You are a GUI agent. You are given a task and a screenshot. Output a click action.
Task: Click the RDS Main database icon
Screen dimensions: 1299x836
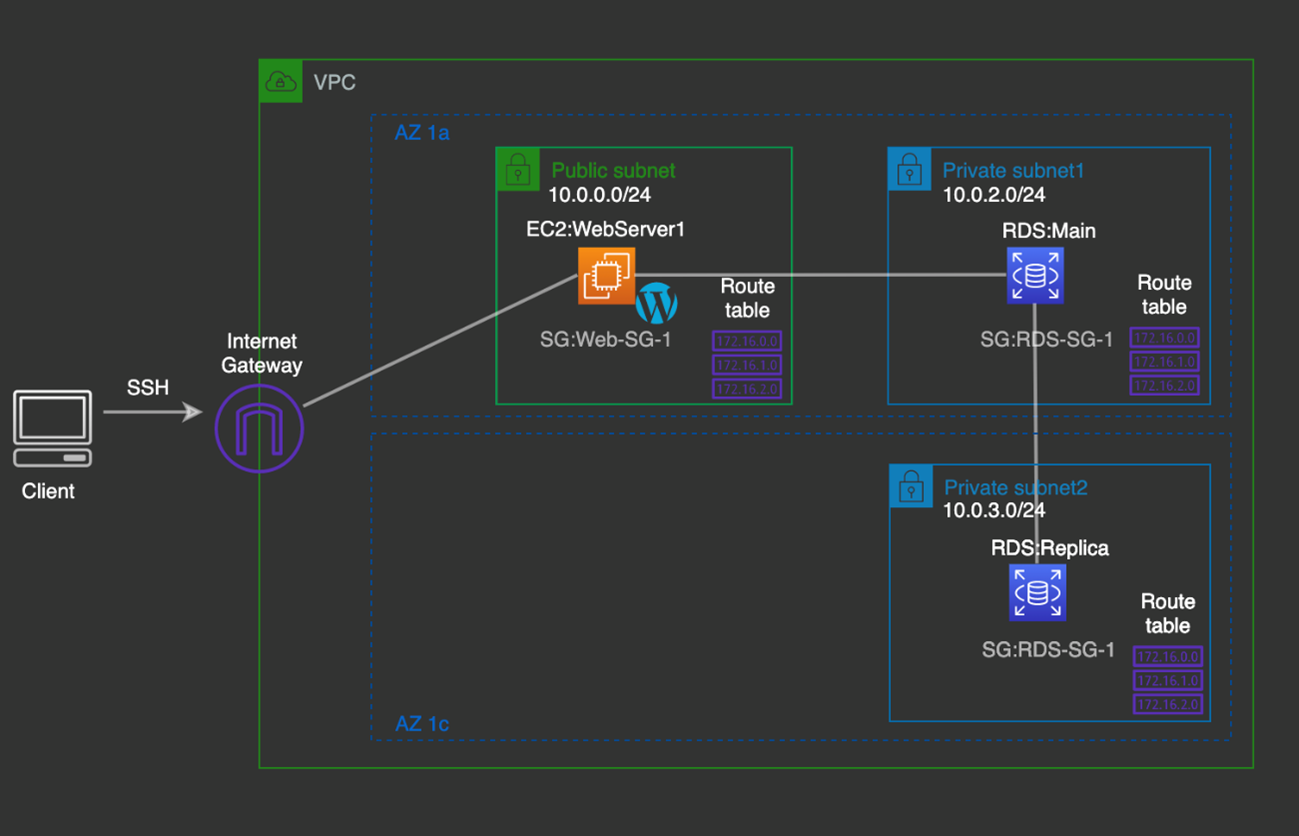(x=1035, y=275)
